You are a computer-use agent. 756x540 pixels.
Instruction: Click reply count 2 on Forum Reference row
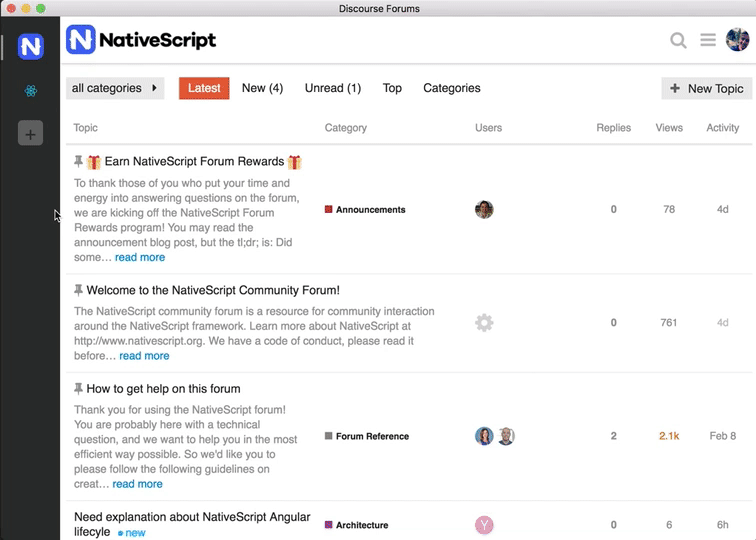click(613, 436)
